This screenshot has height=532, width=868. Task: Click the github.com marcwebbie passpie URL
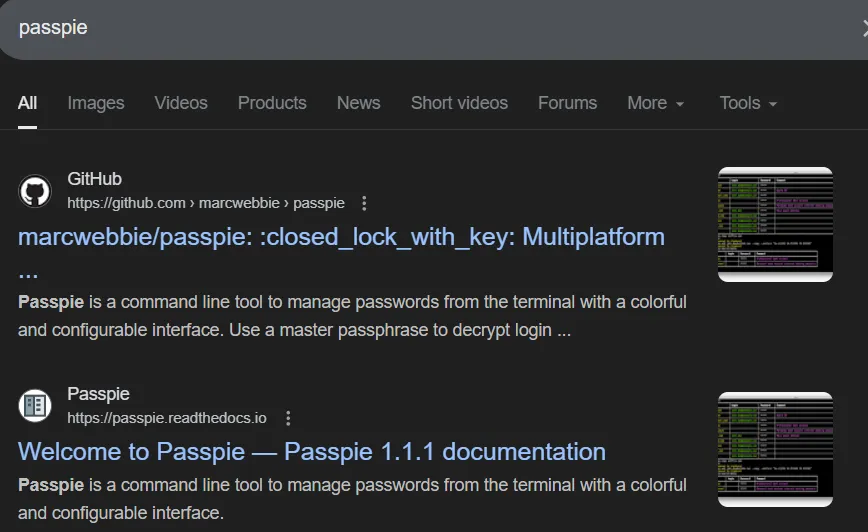205,203
